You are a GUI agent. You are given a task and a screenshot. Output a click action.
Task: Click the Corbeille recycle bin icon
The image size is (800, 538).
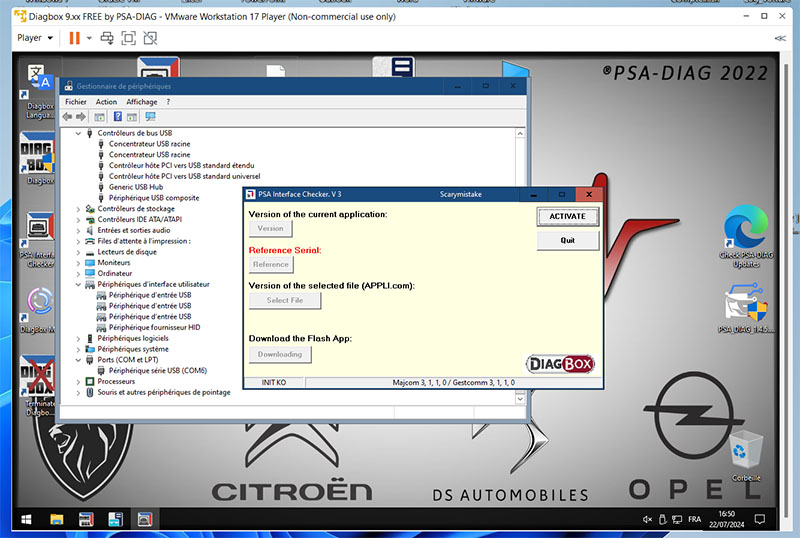(746, 456)
